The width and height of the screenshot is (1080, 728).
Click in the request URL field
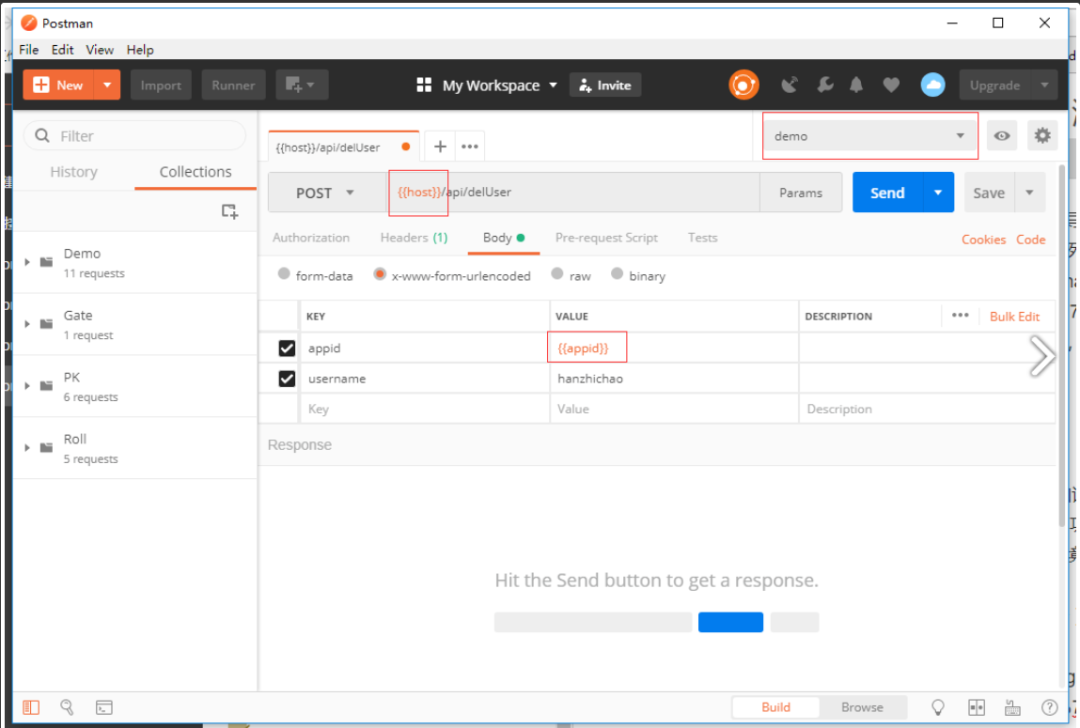pos(573,192)
